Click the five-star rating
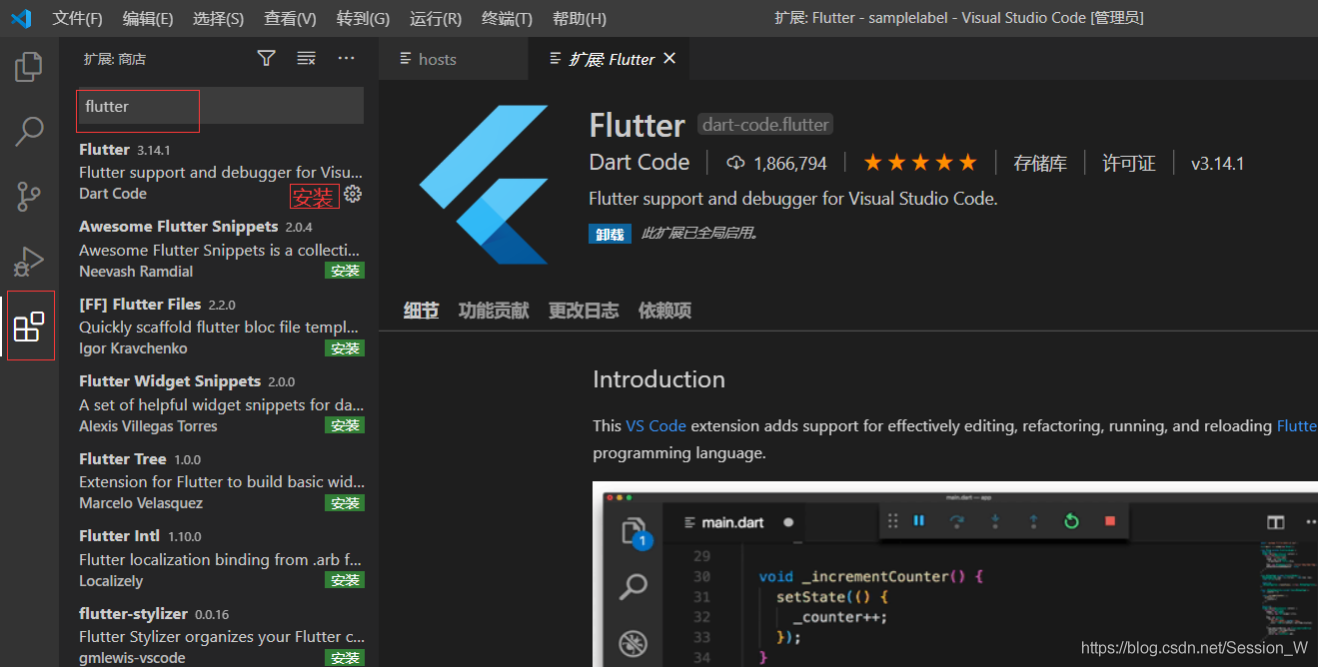The height and width of the screenshot is (667, 1318). click(920, 163)
